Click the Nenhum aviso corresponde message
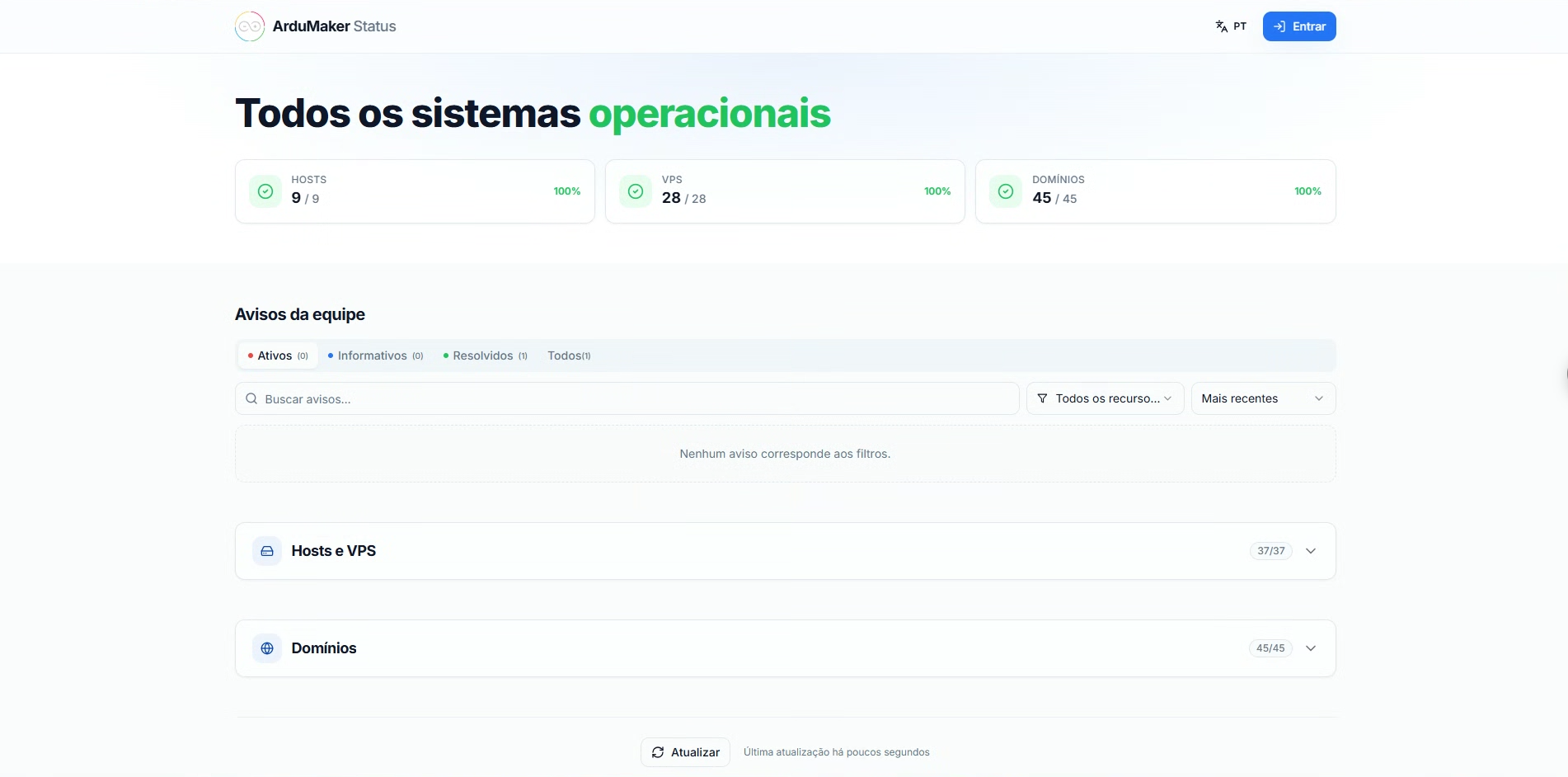Screen dimensions: 1568x777 (785, 454)
